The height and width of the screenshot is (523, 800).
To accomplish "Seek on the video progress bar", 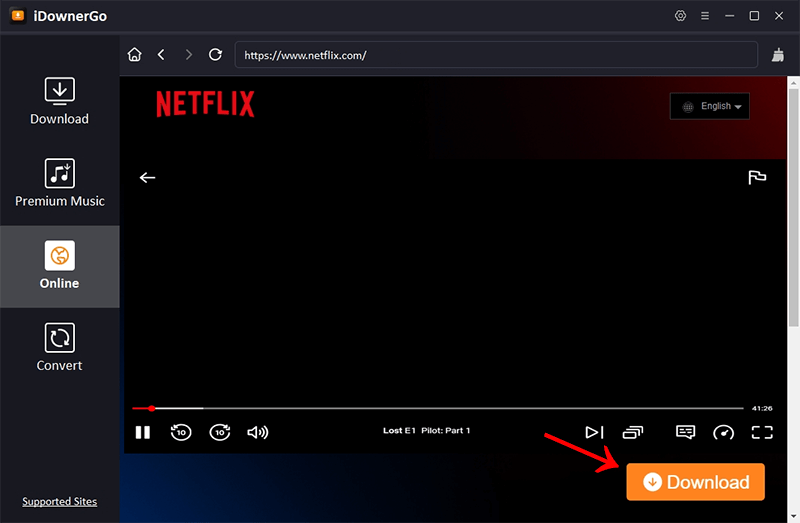I will pyautogui.click(x=438, y=408).
